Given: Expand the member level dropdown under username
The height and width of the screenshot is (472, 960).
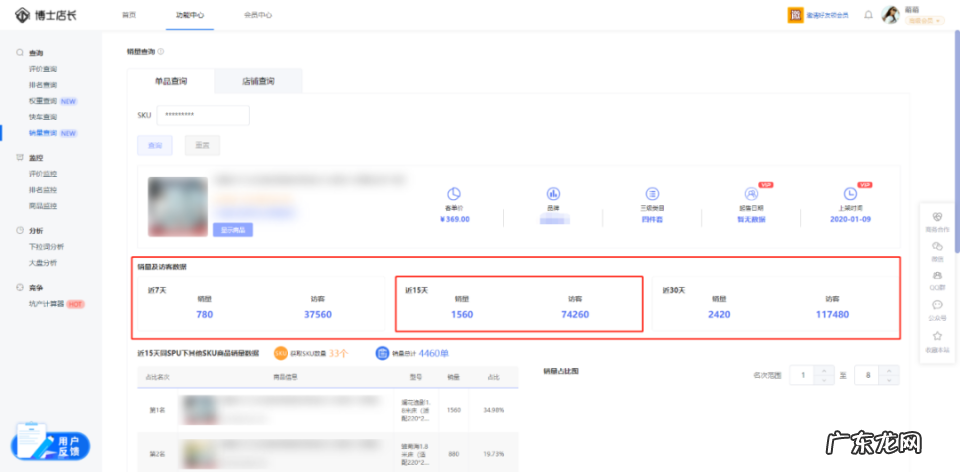Looking at the screenshot, I should [924, 21].
